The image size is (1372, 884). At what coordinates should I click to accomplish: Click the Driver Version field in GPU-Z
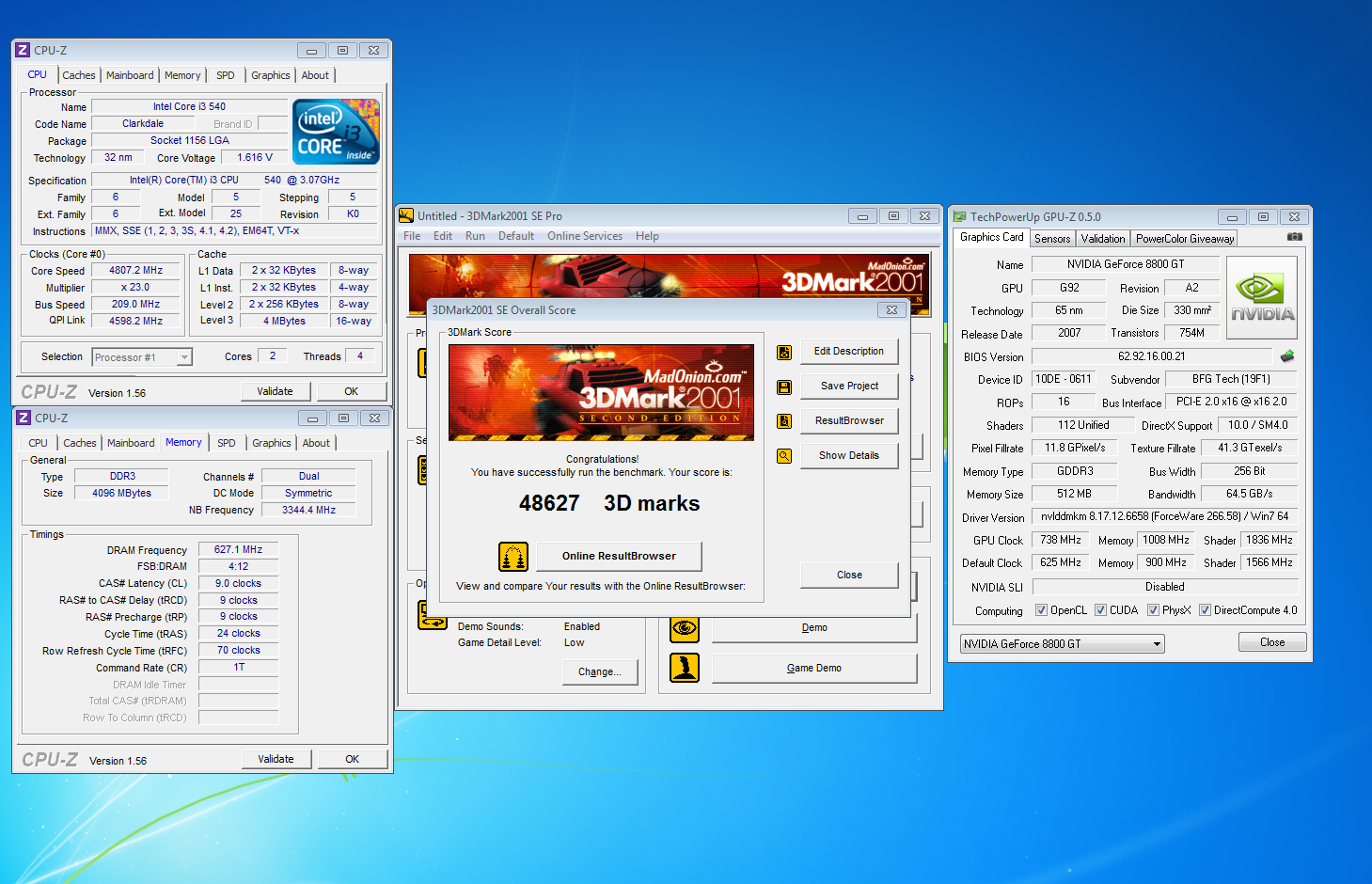tap(1165, 516)
